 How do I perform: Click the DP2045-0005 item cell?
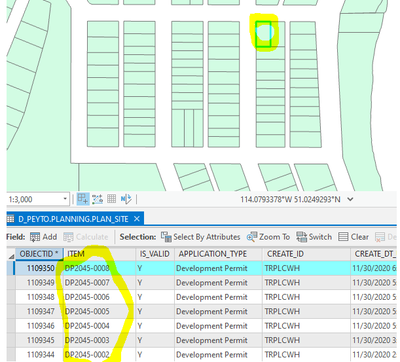99,311
